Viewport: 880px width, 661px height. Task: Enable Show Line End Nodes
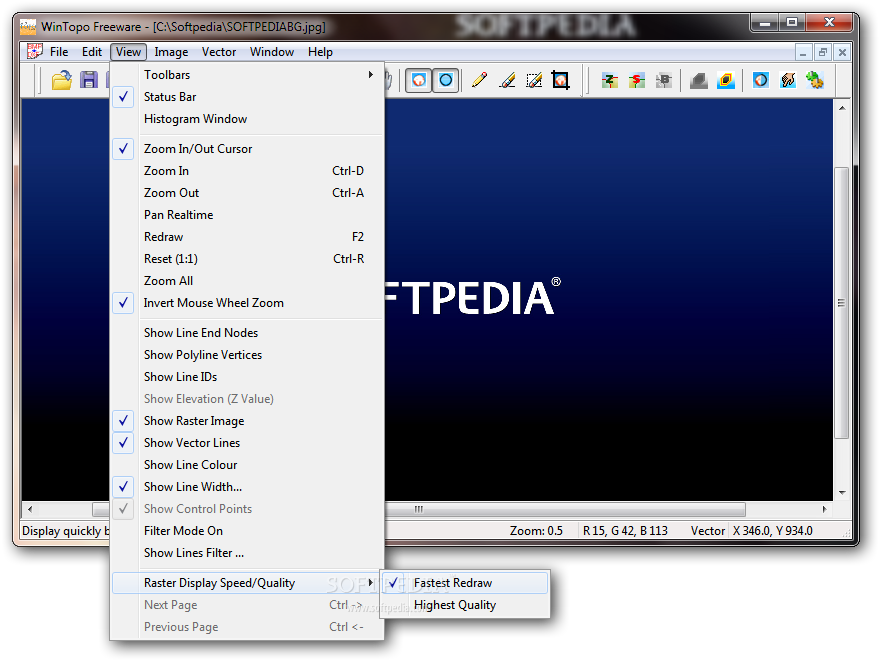(x=247, y=333)
